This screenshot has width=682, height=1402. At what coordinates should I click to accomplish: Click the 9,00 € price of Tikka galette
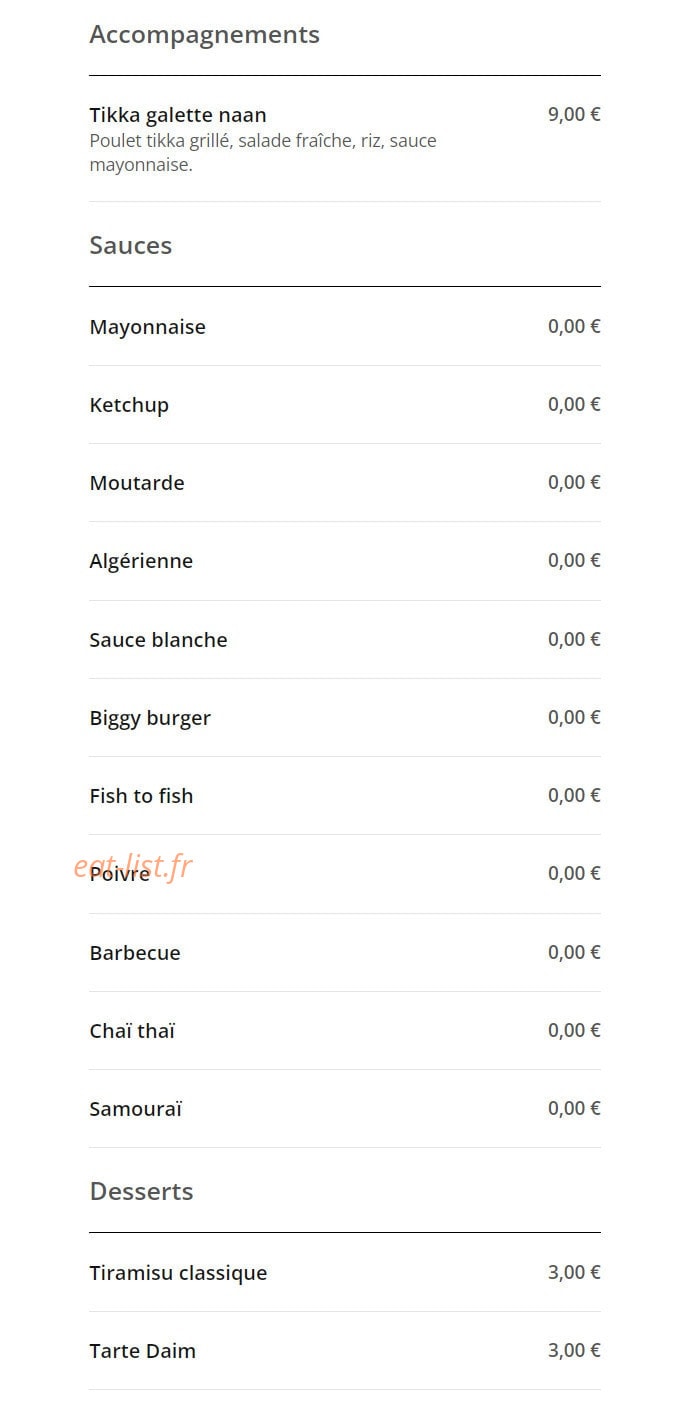(x=574, y=114)
